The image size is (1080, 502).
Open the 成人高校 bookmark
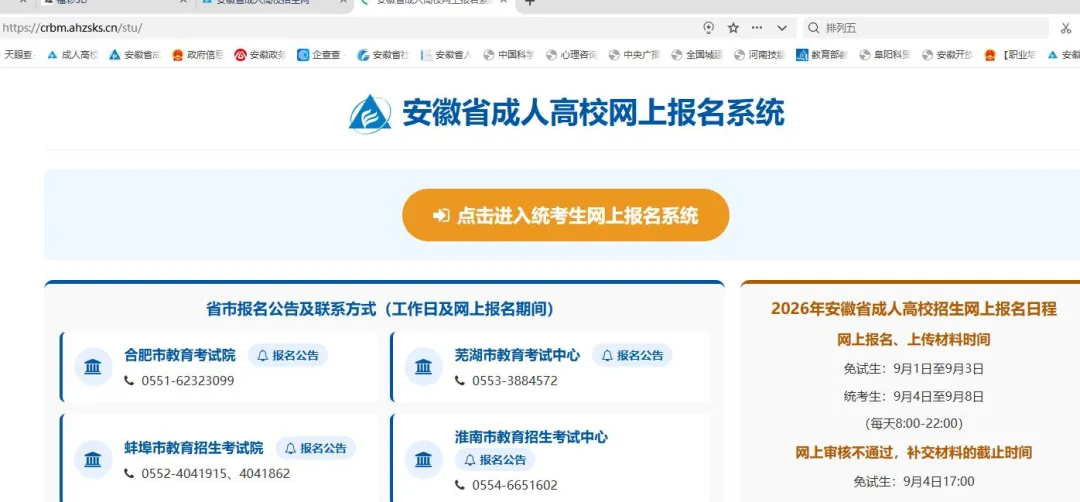pyautogui.click(x=72, y=55)
